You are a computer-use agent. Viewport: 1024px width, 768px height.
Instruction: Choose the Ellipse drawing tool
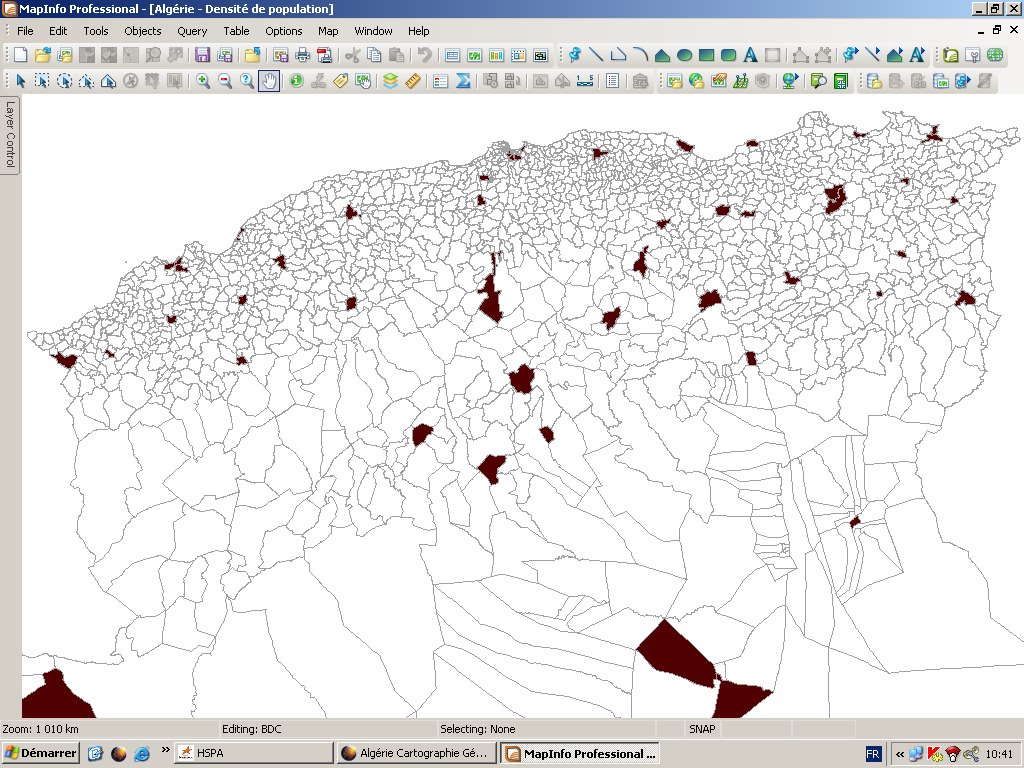pyautogui.click(x=684, y=55)
